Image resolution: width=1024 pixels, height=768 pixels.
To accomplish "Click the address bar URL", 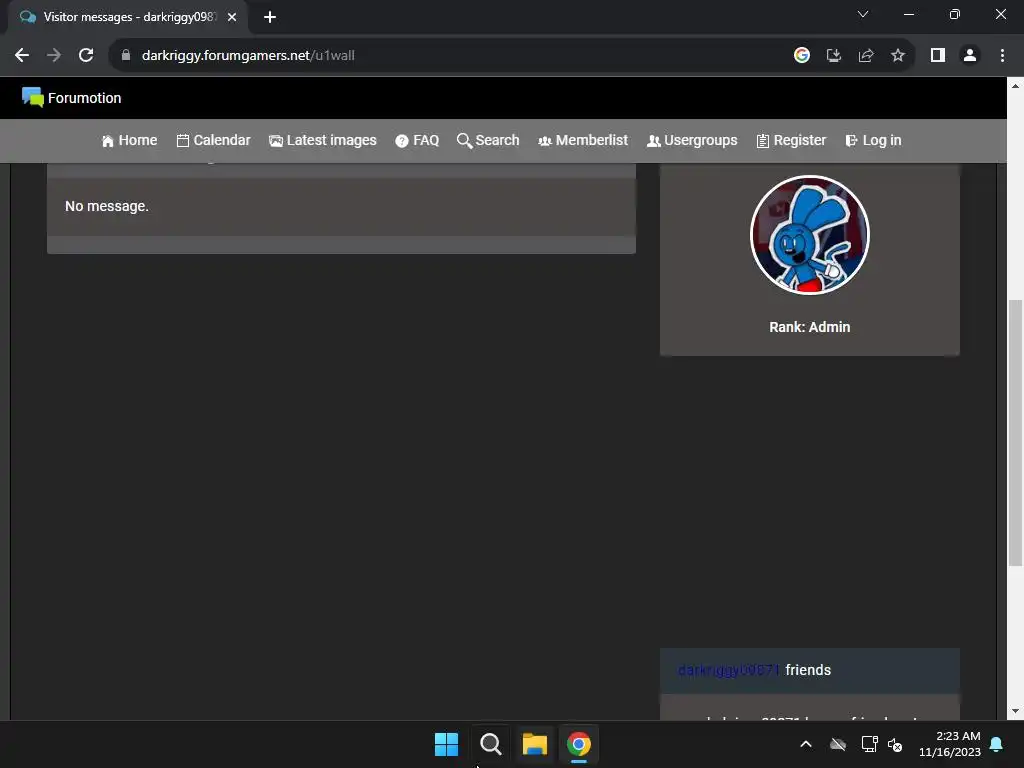I will pyautogui.click(x=248, y=56).
